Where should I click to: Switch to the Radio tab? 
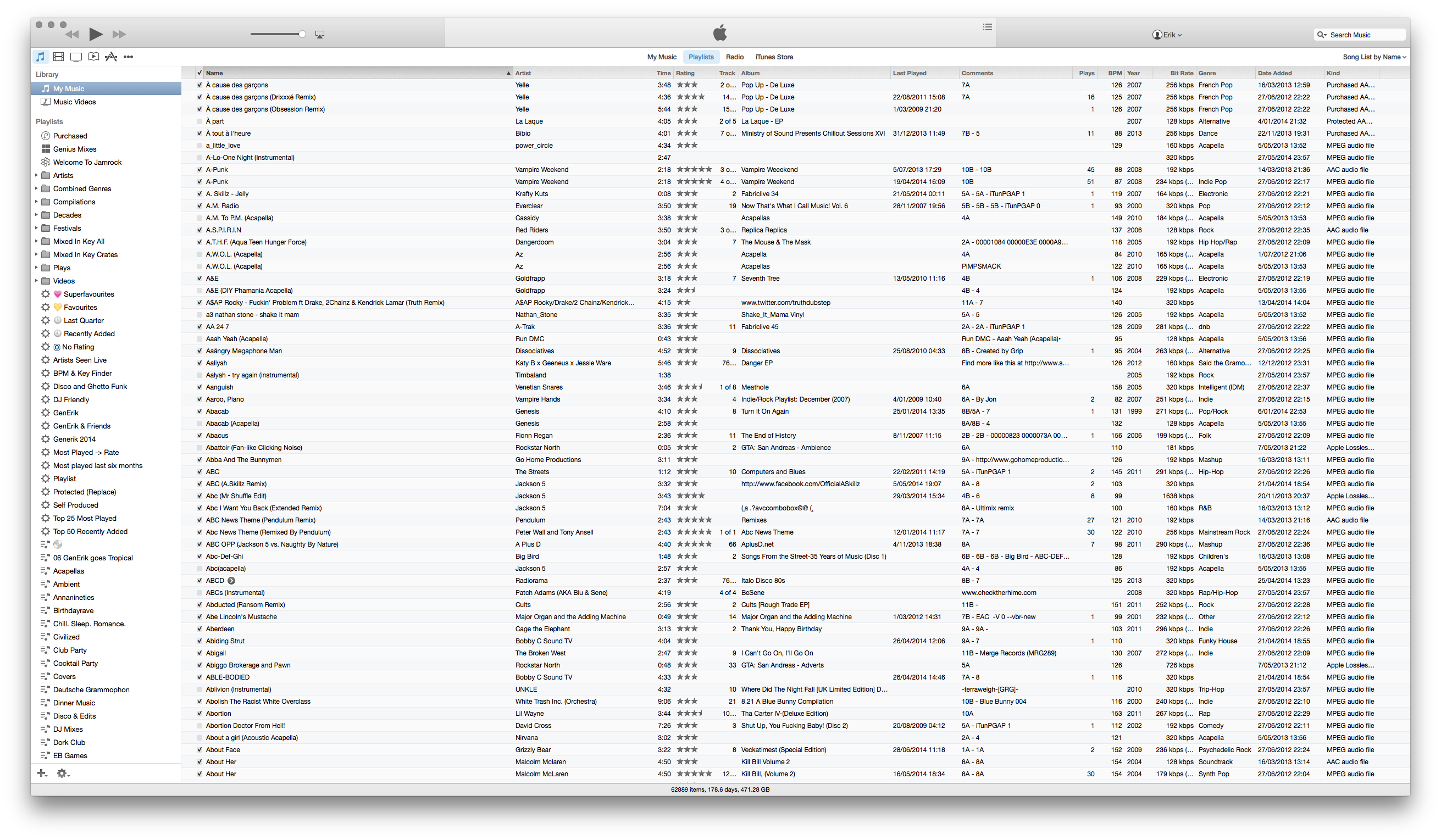[734, 57]
